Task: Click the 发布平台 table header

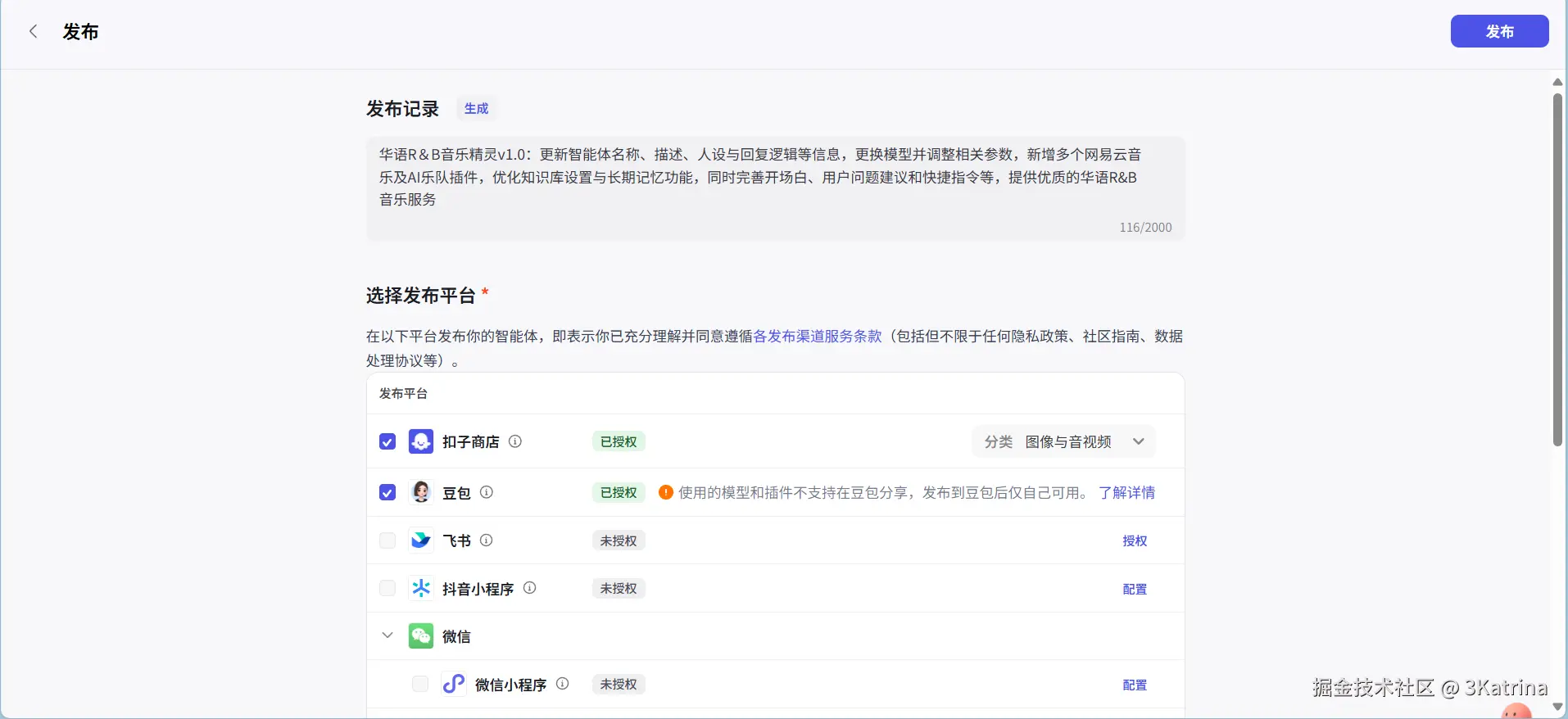Action: 403,393
